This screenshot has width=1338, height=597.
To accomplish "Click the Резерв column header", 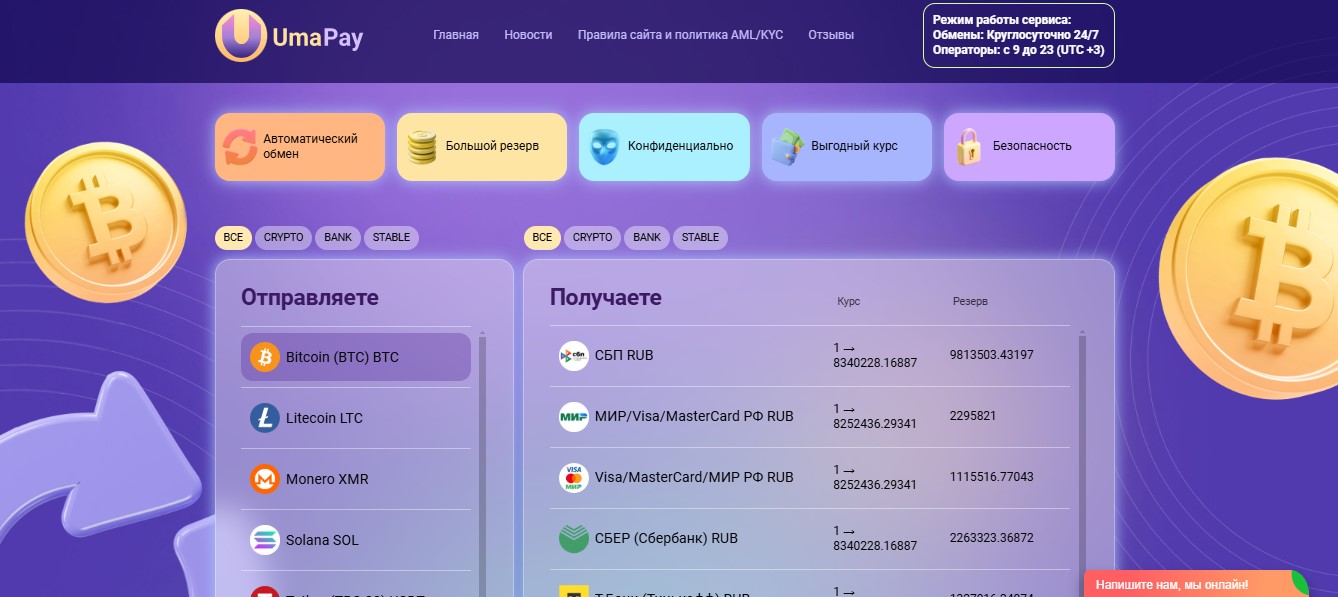I will pyautogui.click(x=970, y=301).
